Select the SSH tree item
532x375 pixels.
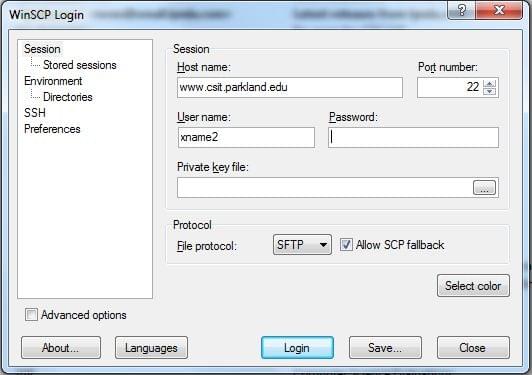point(35,113)
